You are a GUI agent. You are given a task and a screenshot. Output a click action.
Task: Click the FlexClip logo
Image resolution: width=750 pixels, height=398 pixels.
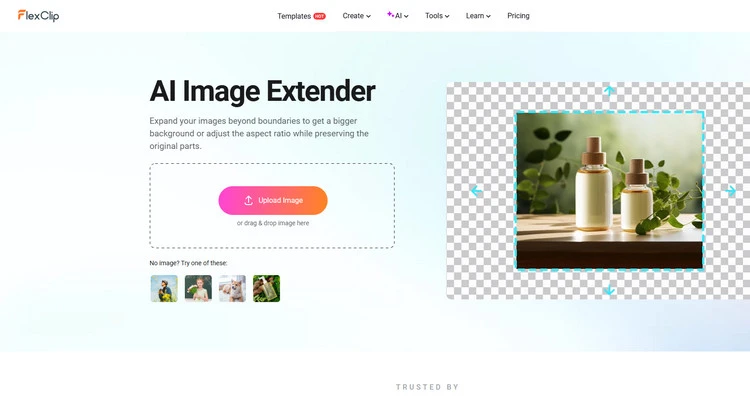[38, 15]
